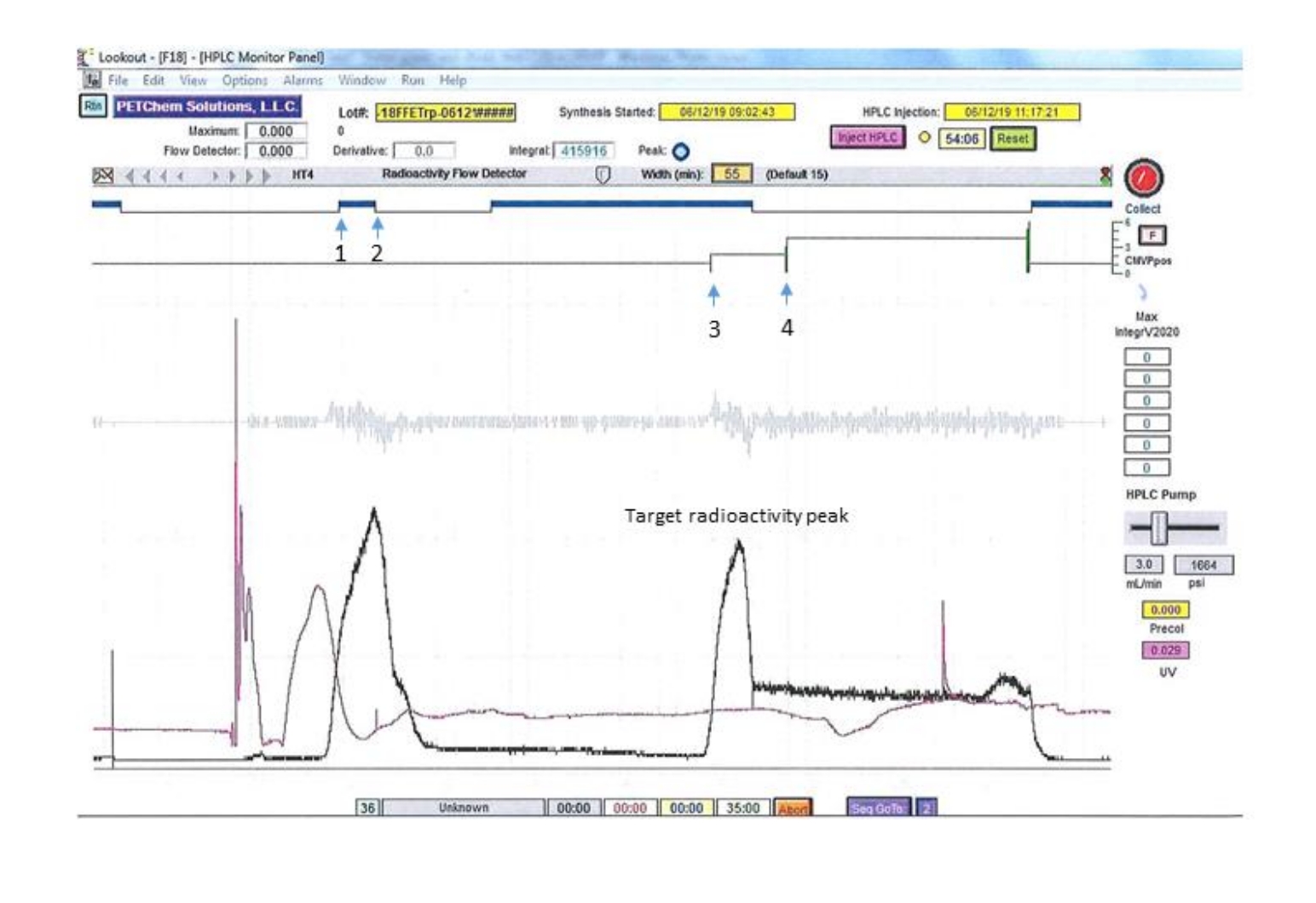
Task: Toggle the F button under Collect
Action: pyautogui.click(x=1151, y=235)
